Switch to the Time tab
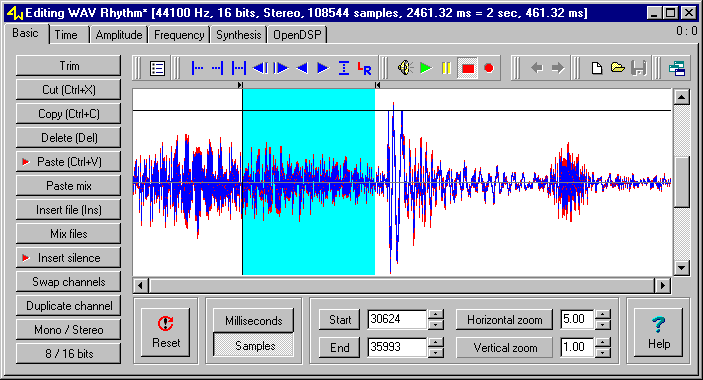The height and width of the screenshot is (380, 703). [66, 35]
